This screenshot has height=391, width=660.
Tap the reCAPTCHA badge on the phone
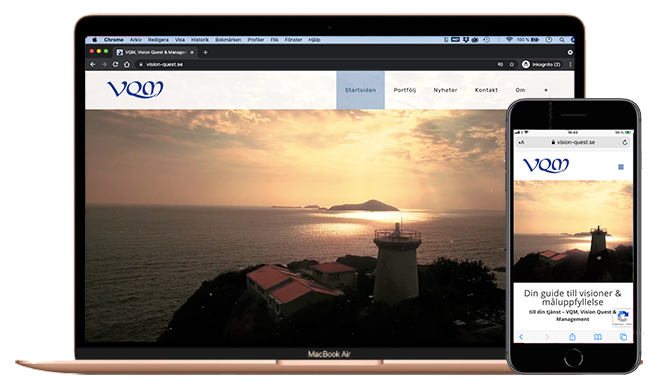pos(623,317)
